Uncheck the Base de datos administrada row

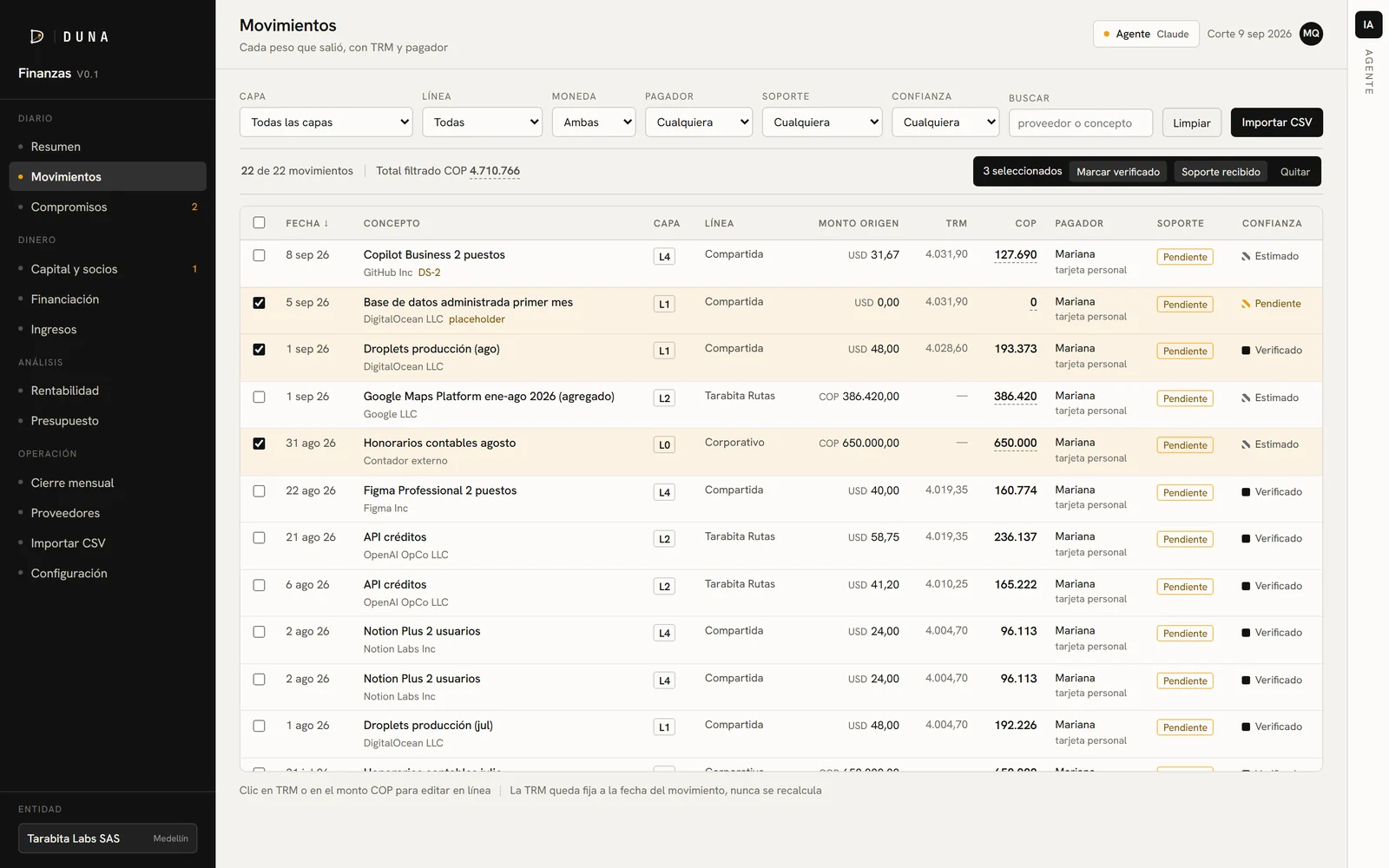coord(259,303)
